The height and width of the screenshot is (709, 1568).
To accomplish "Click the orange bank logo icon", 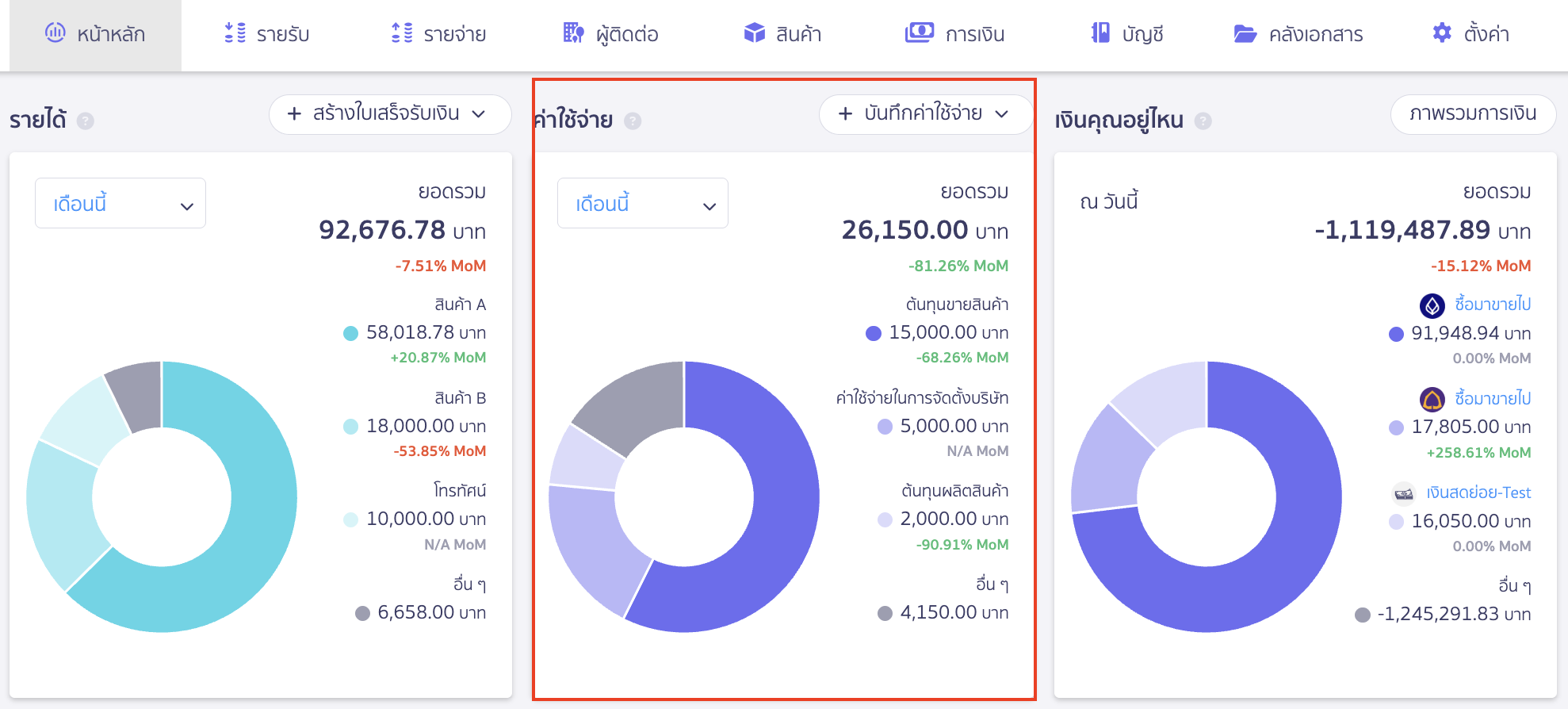I will pos(1432,399).
